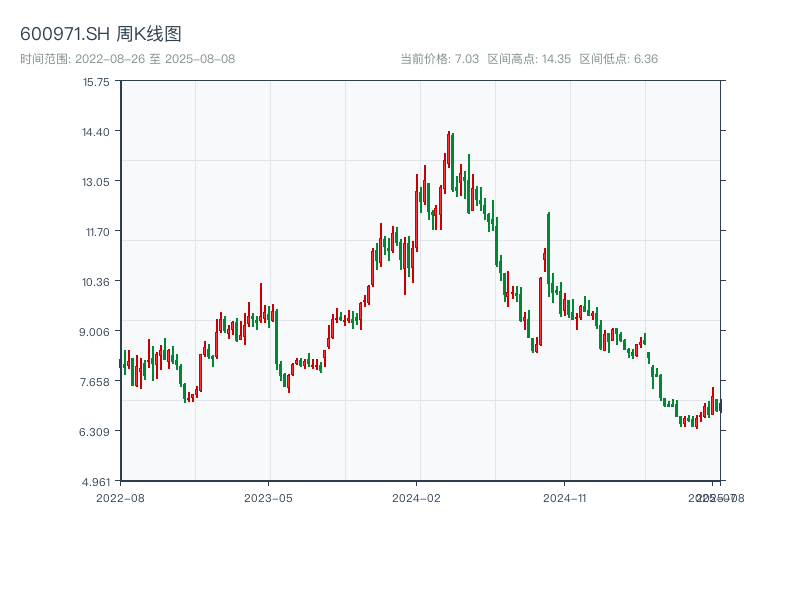Click the 9.006 y-axis price label
Screen dimensions: 800x600
tap(96, 332)
